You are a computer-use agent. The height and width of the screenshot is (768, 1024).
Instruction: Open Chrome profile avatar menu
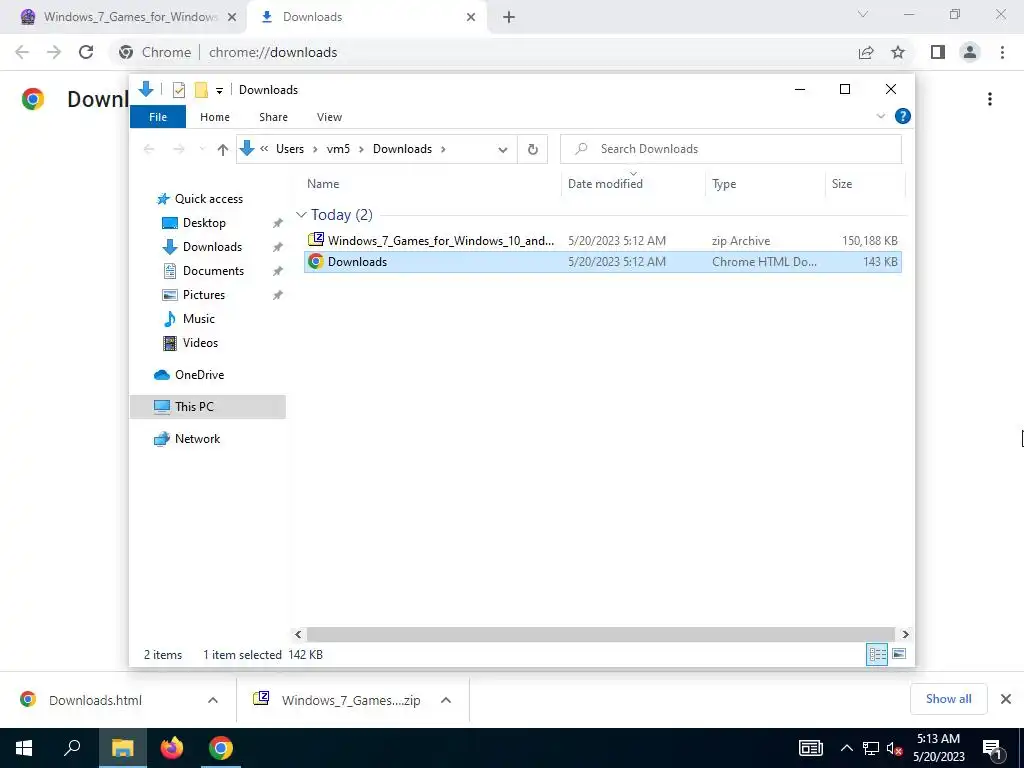click(x=970, y=52)
